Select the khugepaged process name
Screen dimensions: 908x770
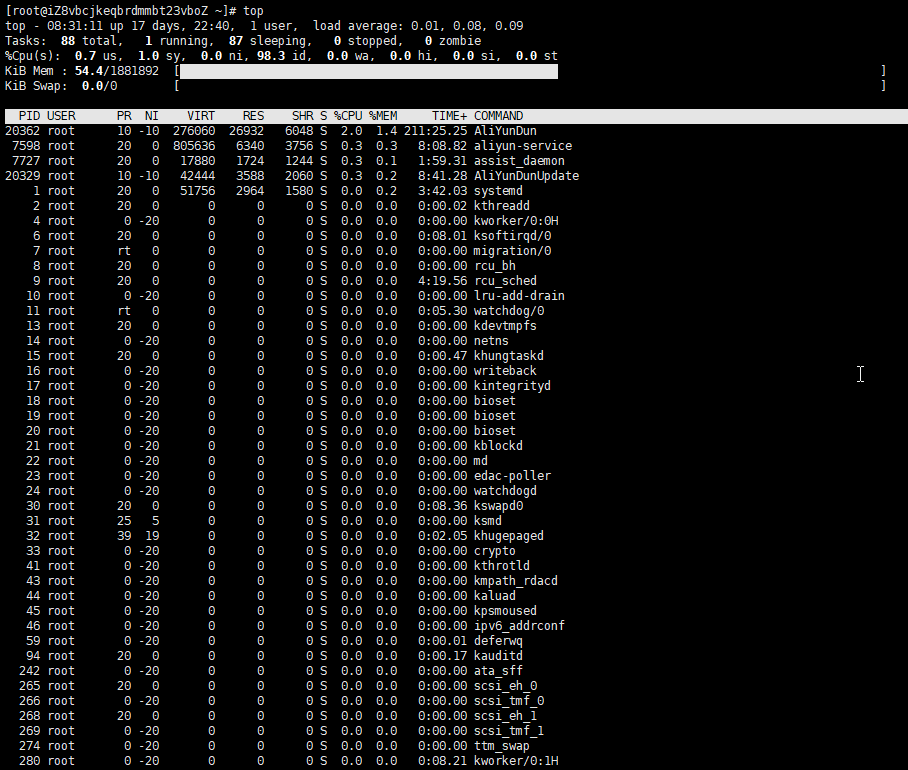[x=509, y=536]
